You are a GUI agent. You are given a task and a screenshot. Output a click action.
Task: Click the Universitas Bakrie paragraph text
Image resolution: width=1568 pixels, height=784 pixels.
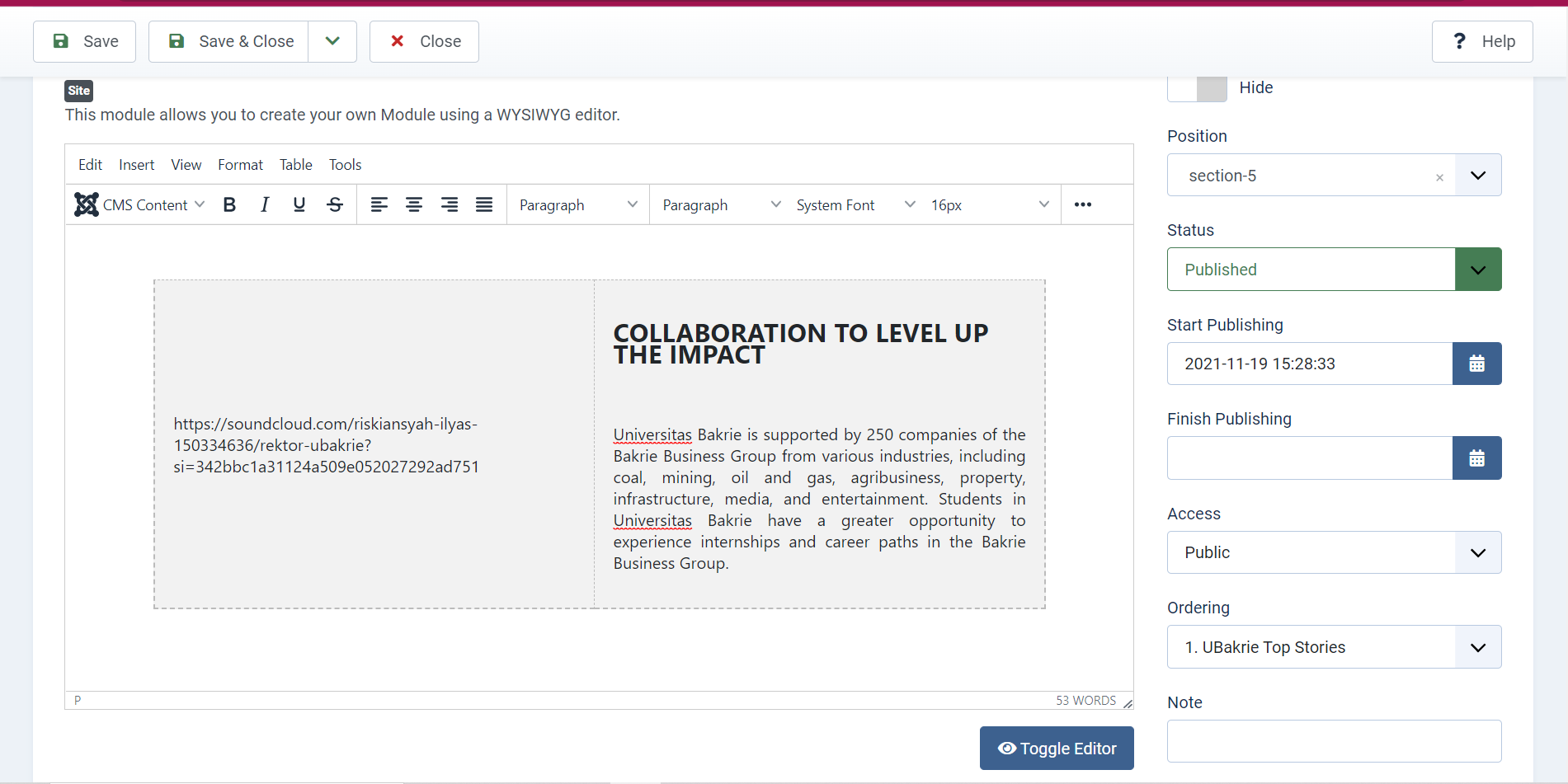click(819, 499)
